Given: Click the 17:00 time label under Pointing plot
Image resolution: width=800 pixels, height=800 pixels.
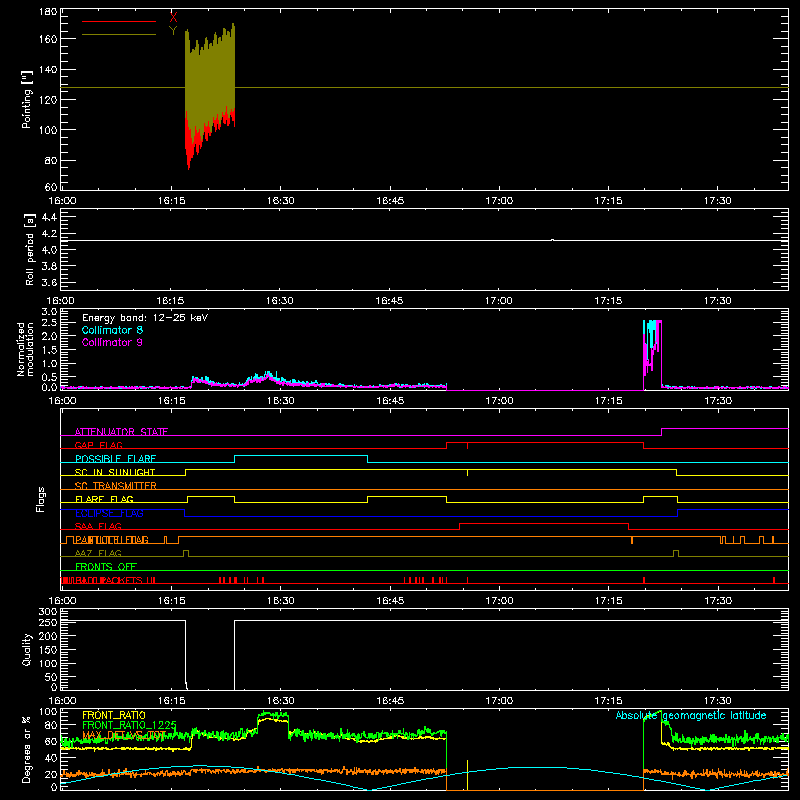Looking at the screenshot, I should pyautogui.click(x=499, y=201).
